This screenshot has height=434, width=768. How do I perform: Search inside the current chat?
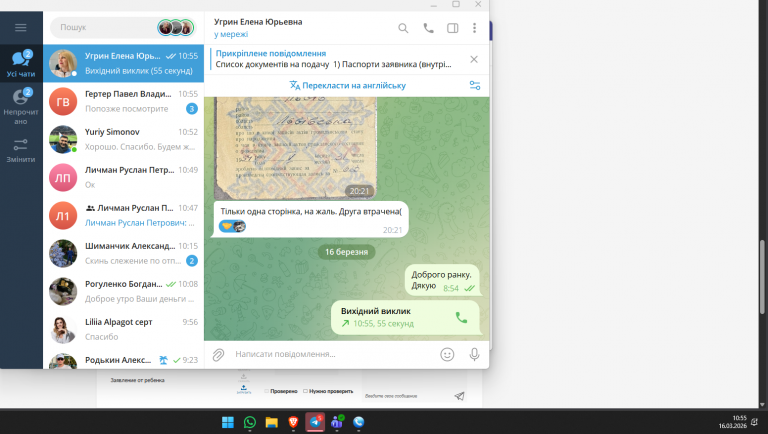tap(403, 28)
